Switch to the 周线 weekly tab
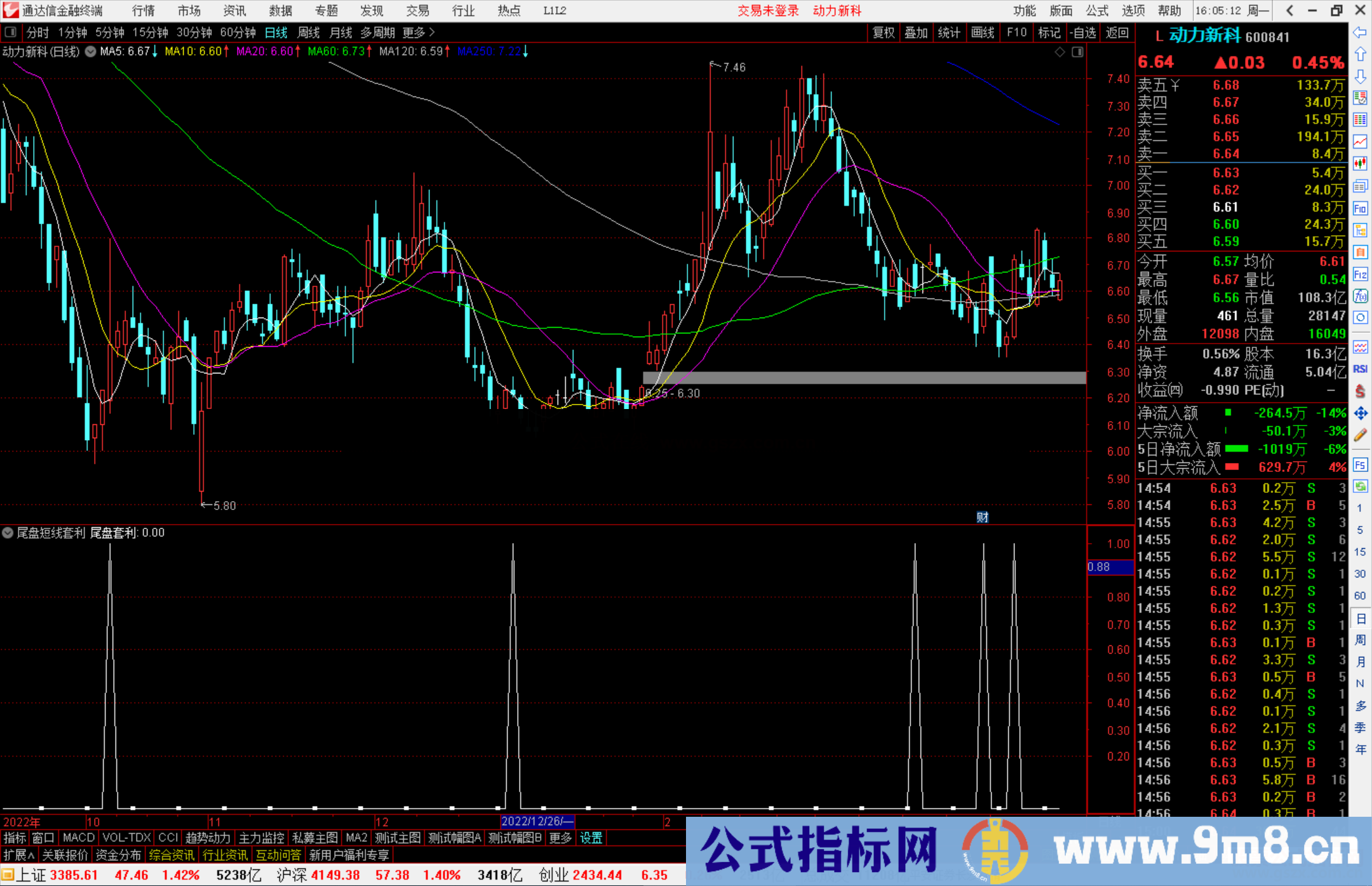Screen dimensions: 1372x886 (x=309, y=32)
